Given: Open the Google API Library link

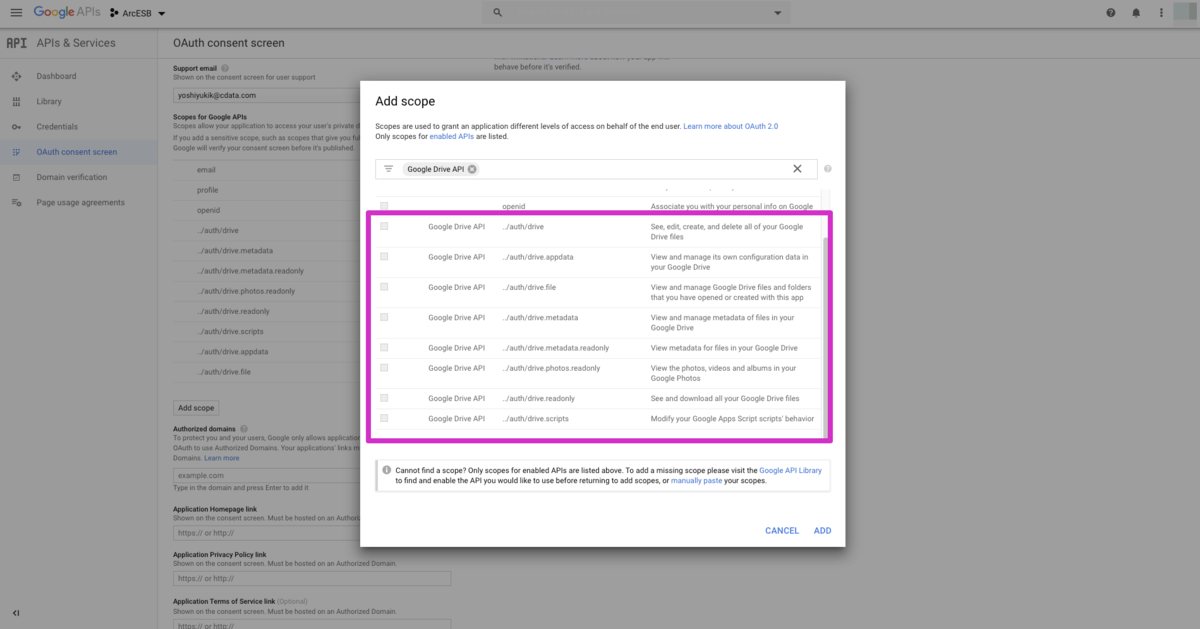Looking at the screenshot, I should point(790,469).
